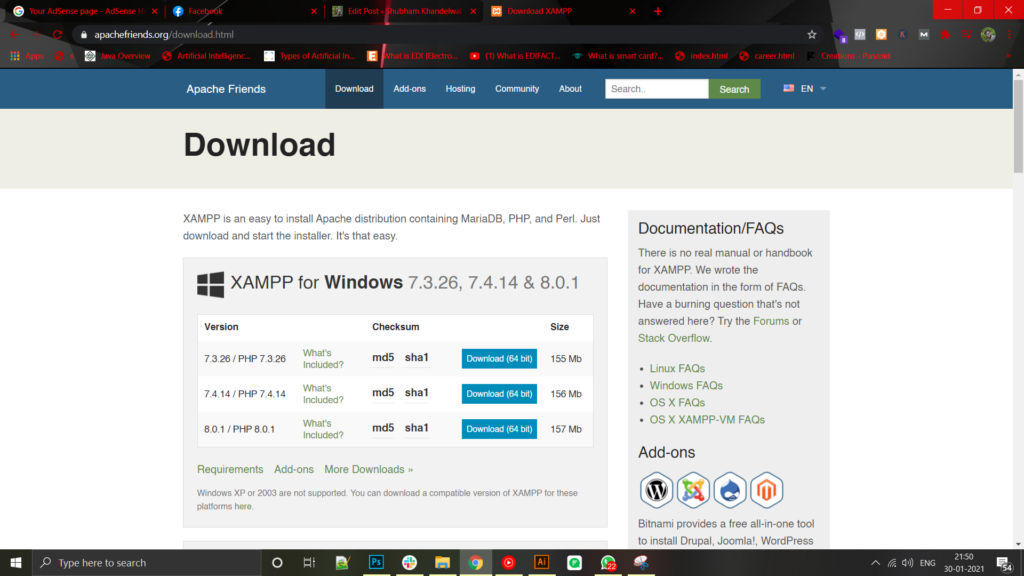The image size is (1024, 576).
Task: Click the green Search button
Action: pos(734,89)
